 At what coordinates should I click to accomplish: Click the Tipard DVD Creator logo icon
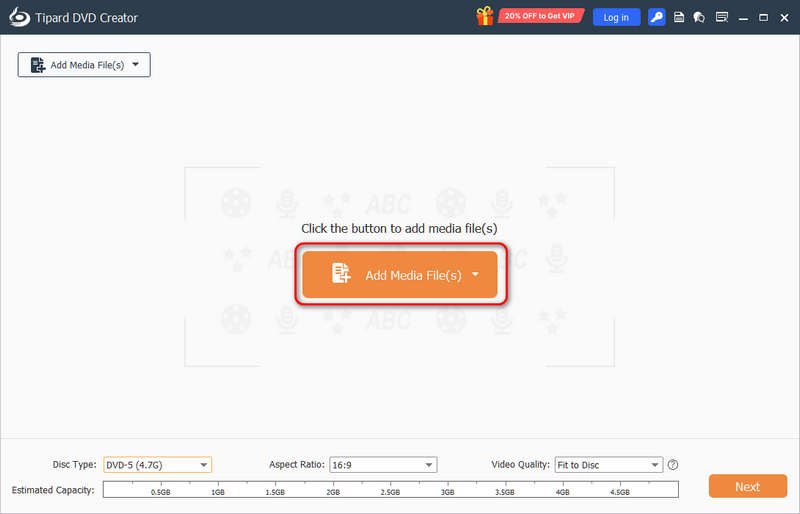point(19,17)
